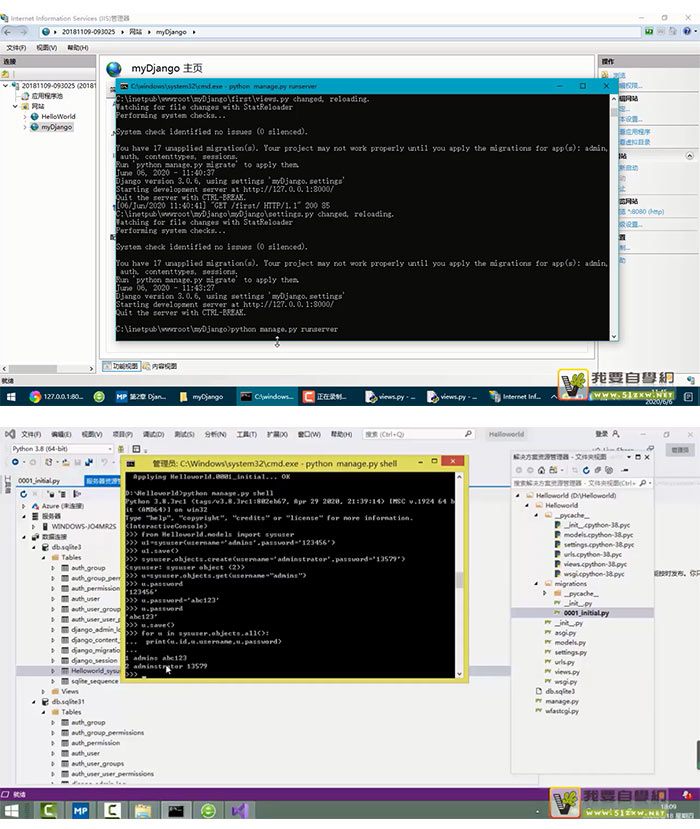
Task: Select models.py in Solution Explorer
Action: (570, 642)
